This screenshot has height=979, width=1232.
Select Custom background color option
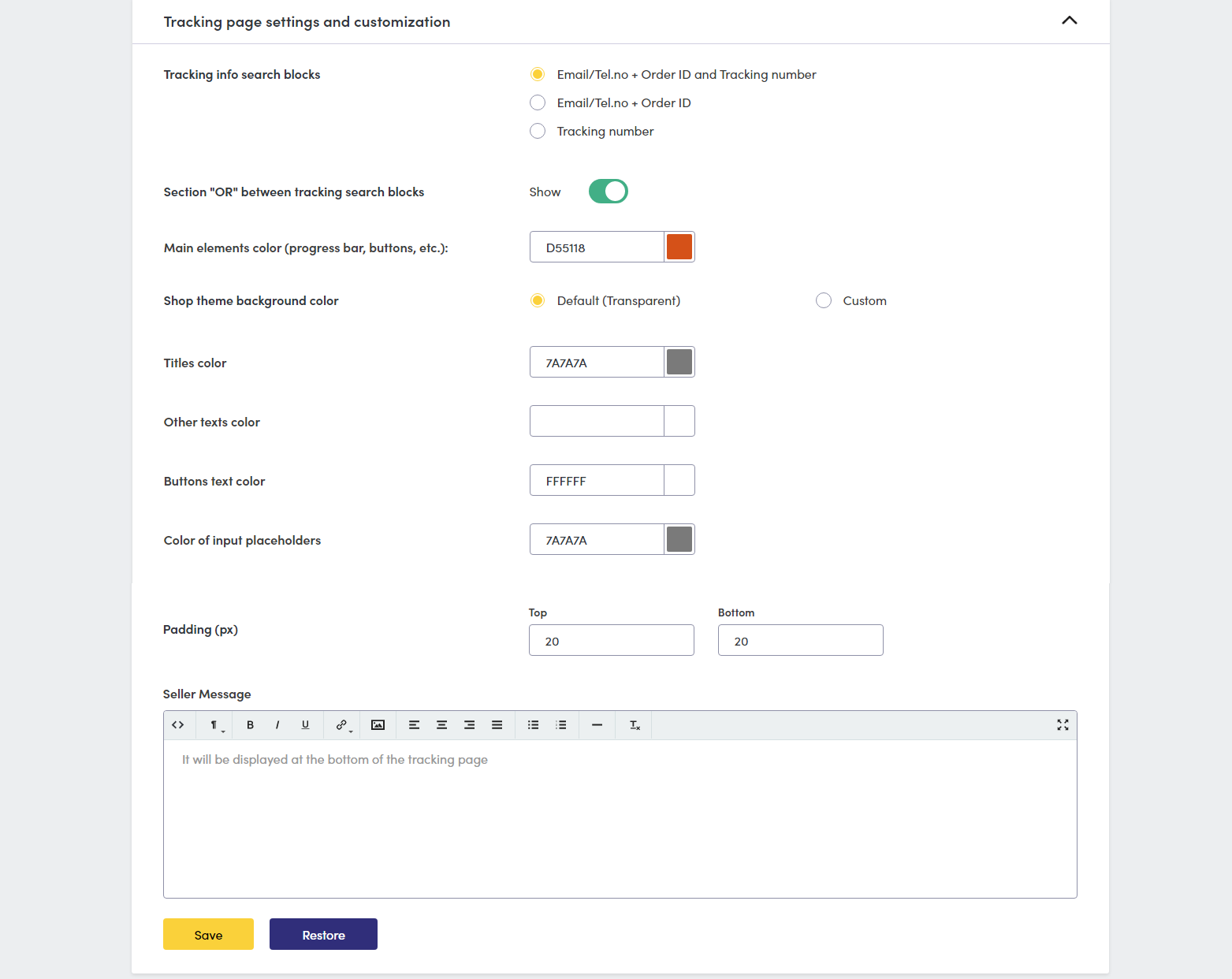click(824, 300)
